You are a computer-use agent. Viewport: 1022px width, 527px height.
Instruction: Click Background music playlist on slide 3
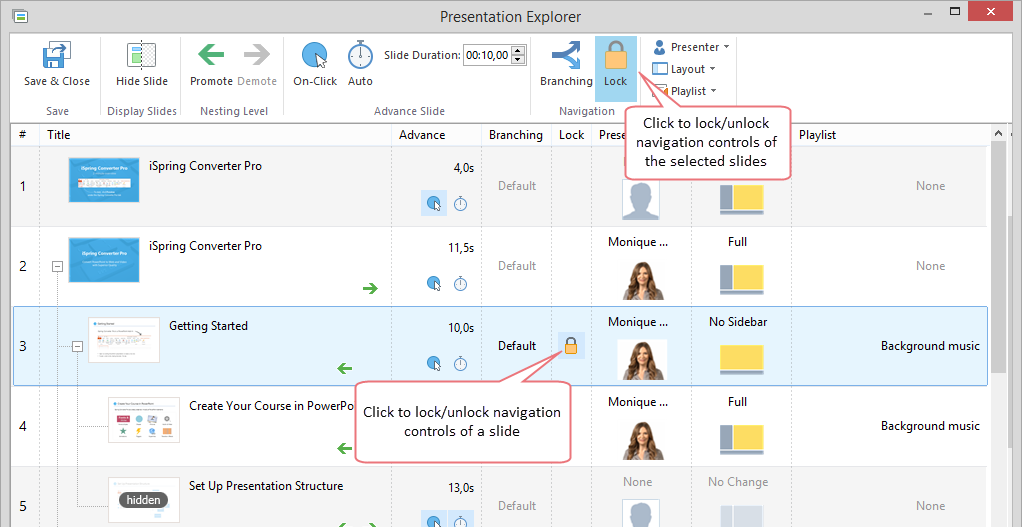pyautogui.click(x=930, y=346)
